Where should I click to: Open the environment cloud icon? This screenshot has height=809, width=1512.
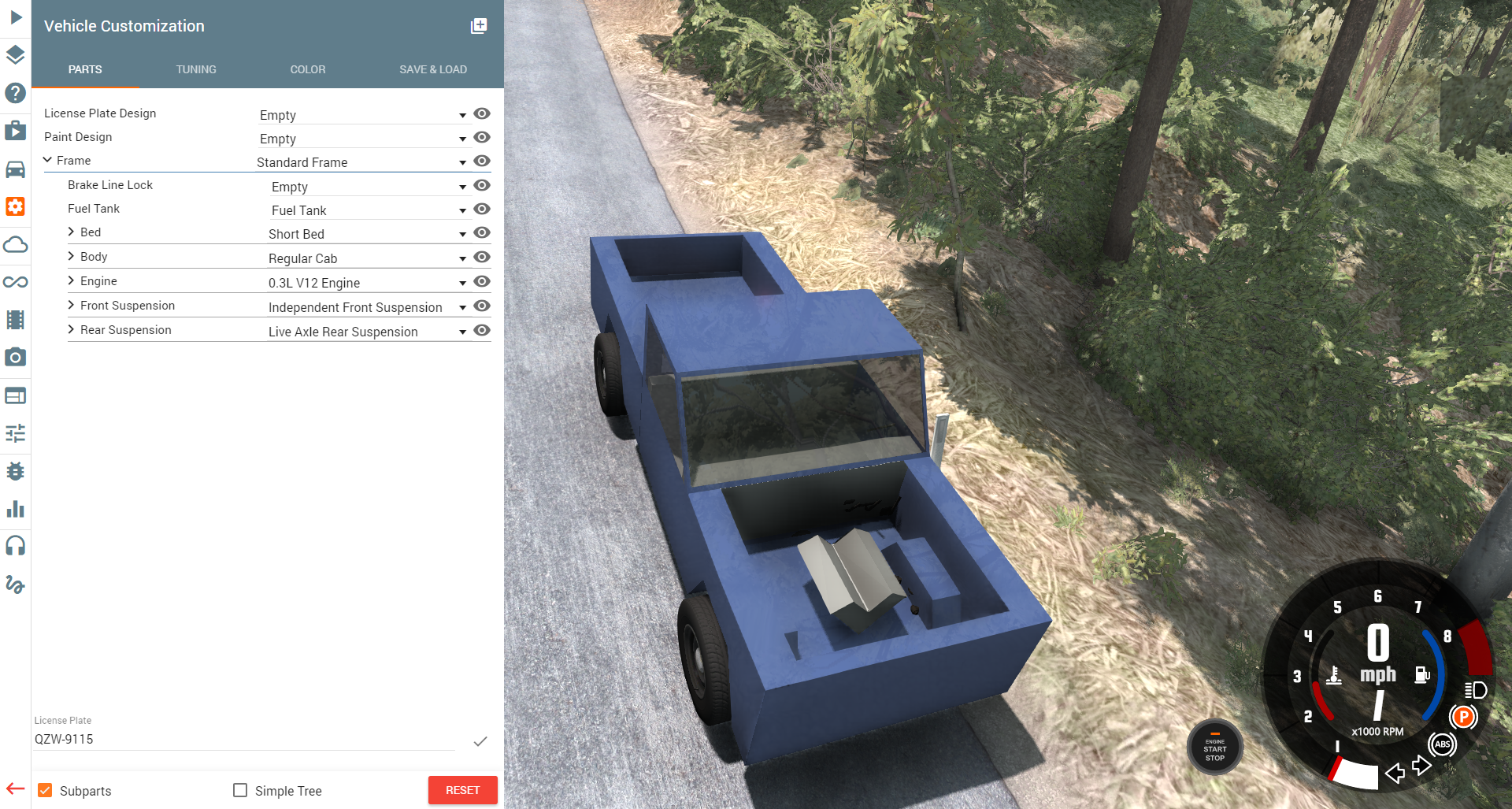[x=16, y=244]
